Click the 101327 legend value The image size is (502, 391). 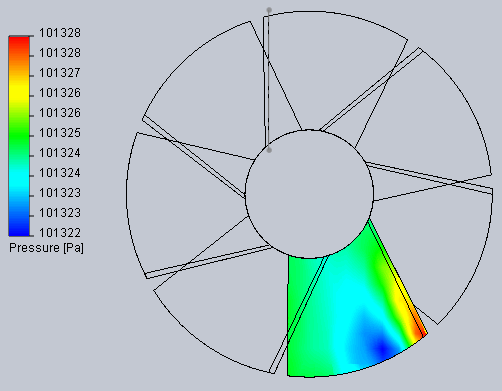(60, 73)
